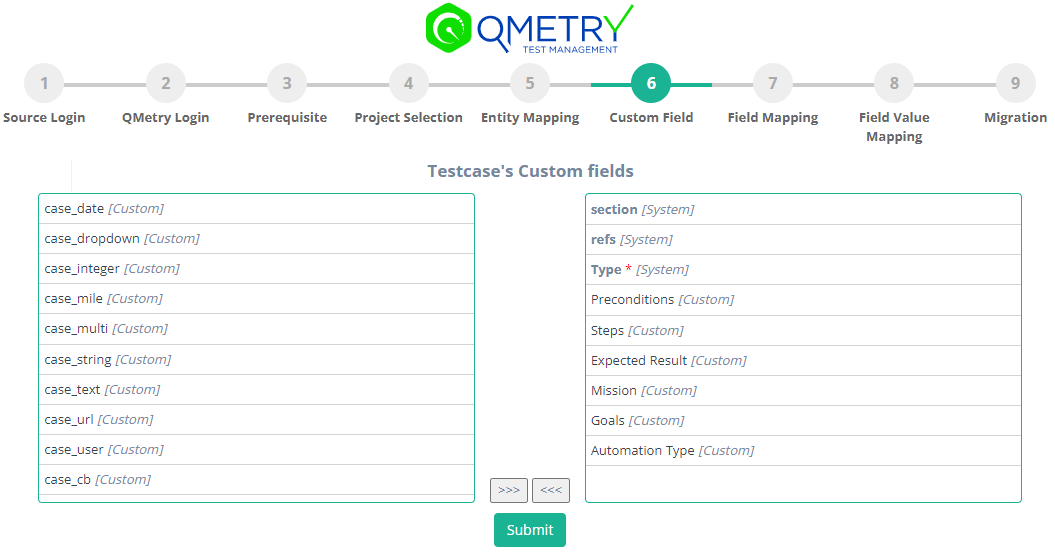Select Expected Result custom field

(803, 361)
